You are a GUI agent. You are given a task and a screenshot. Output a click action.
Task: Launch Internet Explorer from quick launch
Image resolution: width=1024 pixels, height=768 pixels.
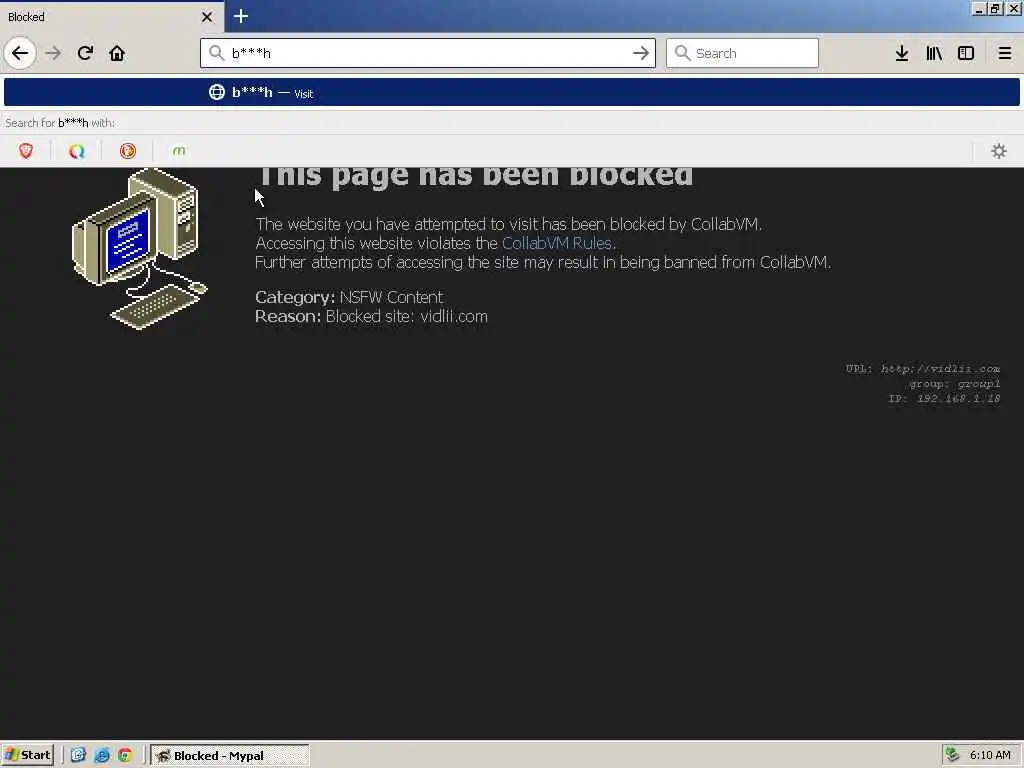coord(101,755)
